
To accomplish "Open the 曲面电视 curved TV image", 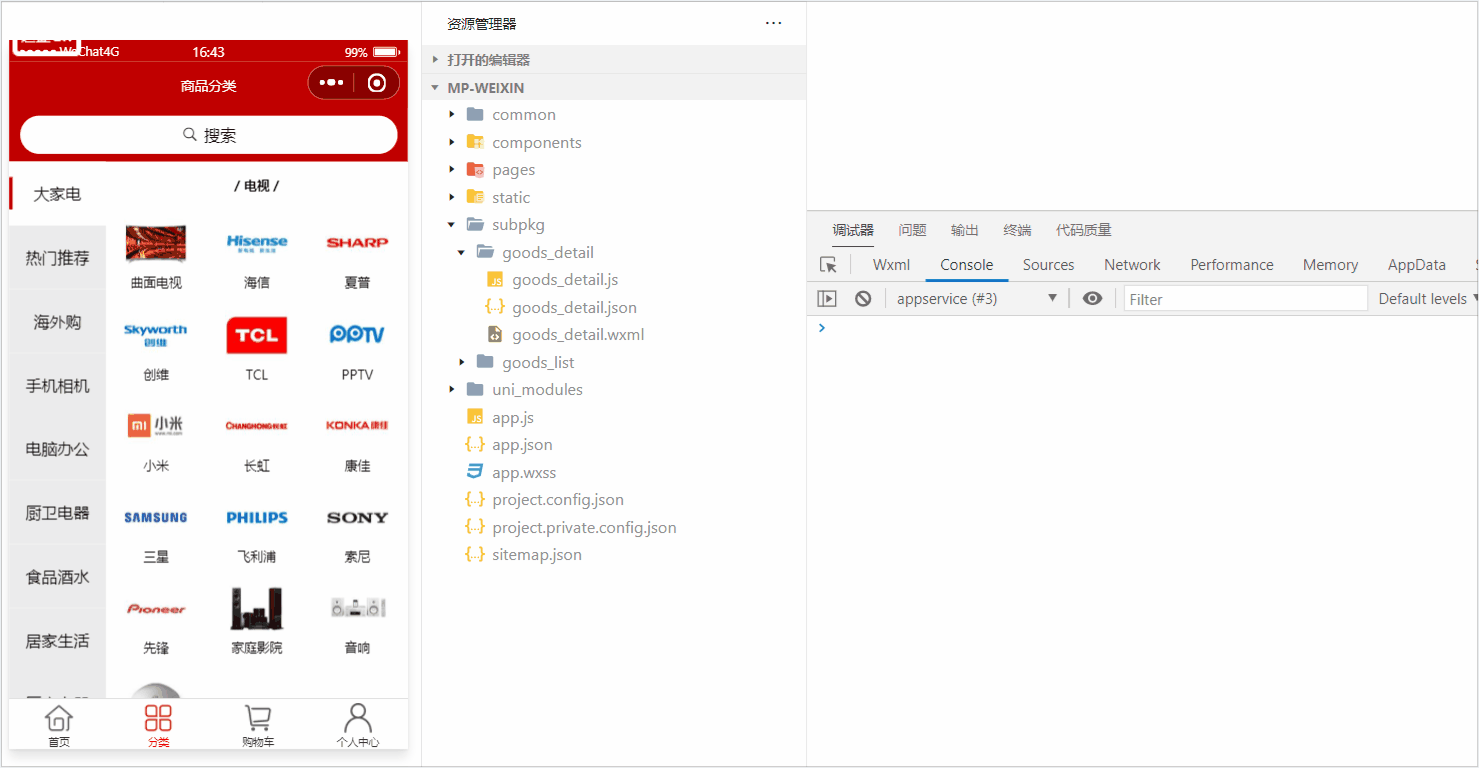I will pyautogui.click(x=156, y=243).
